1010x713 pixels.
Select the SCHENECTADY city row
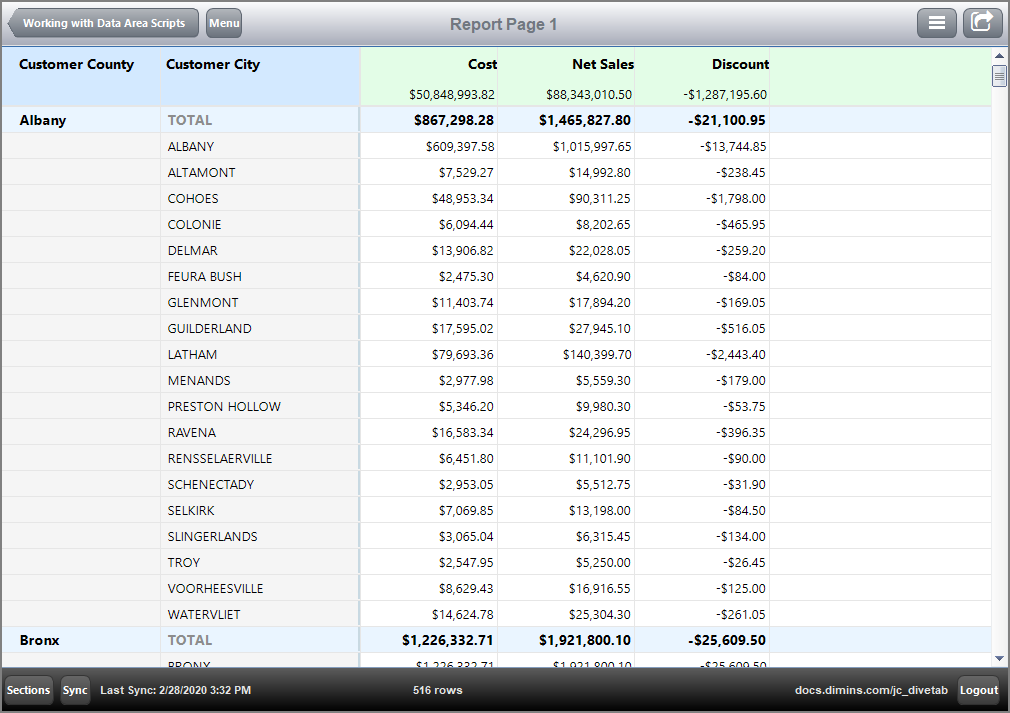[210, 484]
